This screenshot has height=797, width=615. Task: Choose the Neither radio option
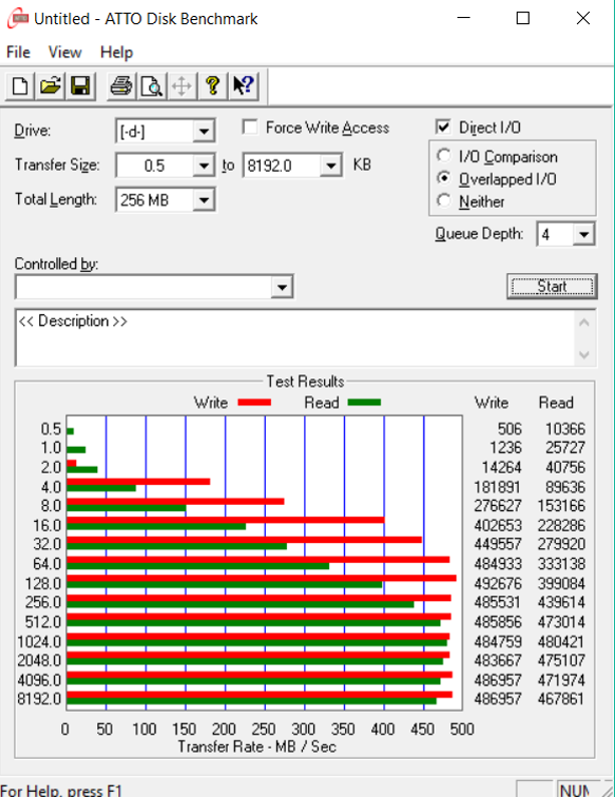pos(444,201)
